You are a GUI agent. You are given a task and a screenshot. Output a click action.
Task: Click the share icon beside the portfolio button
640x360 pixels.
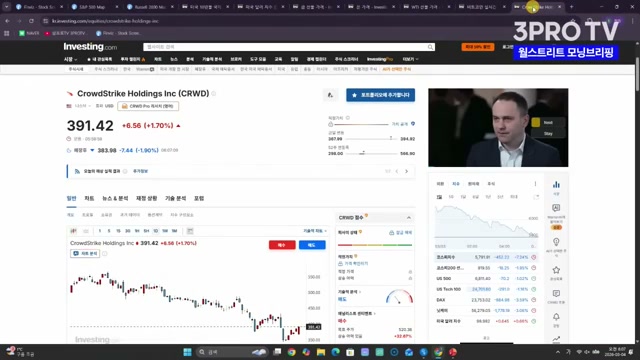click(x=331, y=95)
